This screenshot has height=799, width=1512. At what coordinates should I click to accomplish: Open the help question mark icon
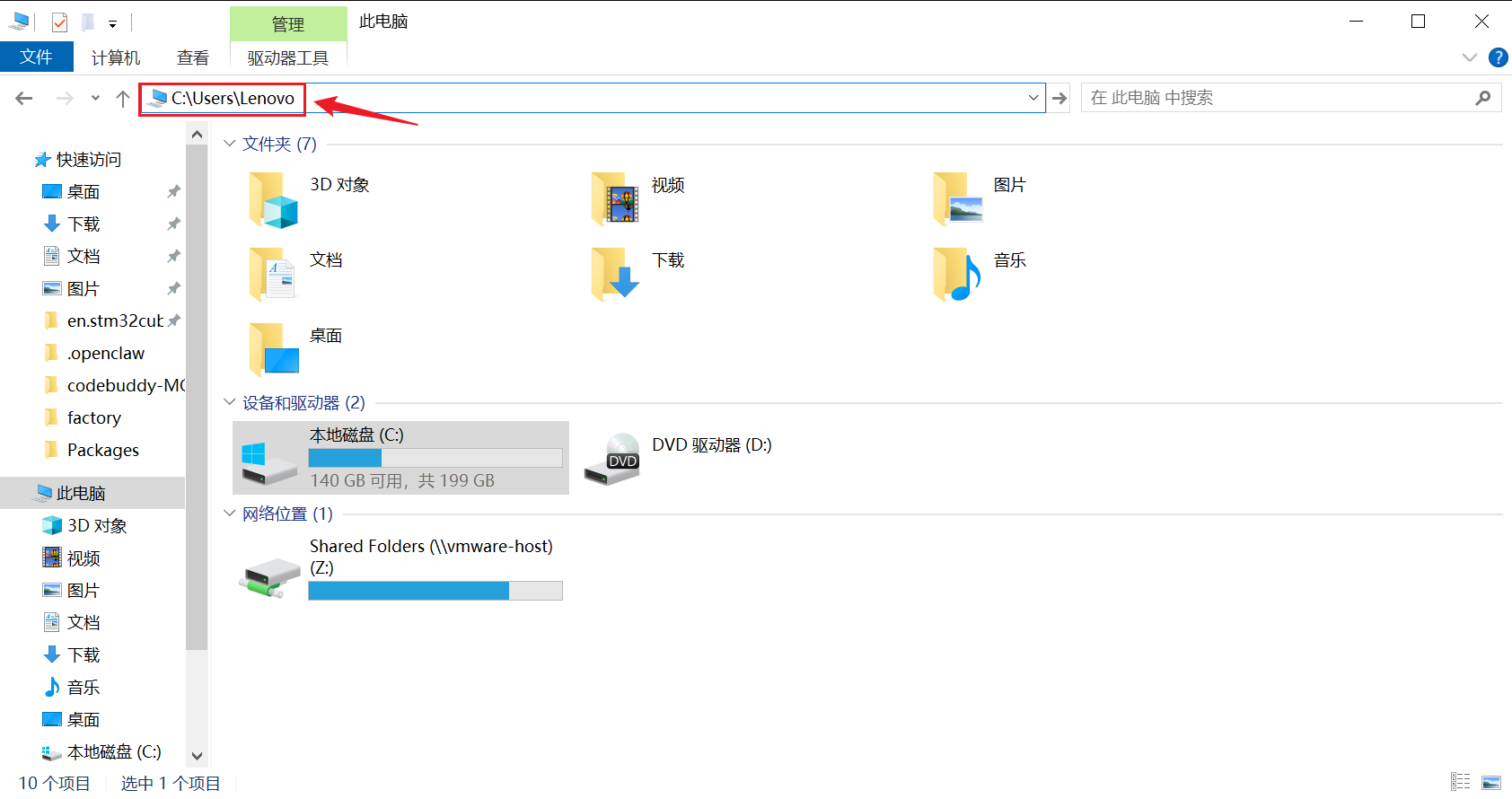(x=1498, y=57)
